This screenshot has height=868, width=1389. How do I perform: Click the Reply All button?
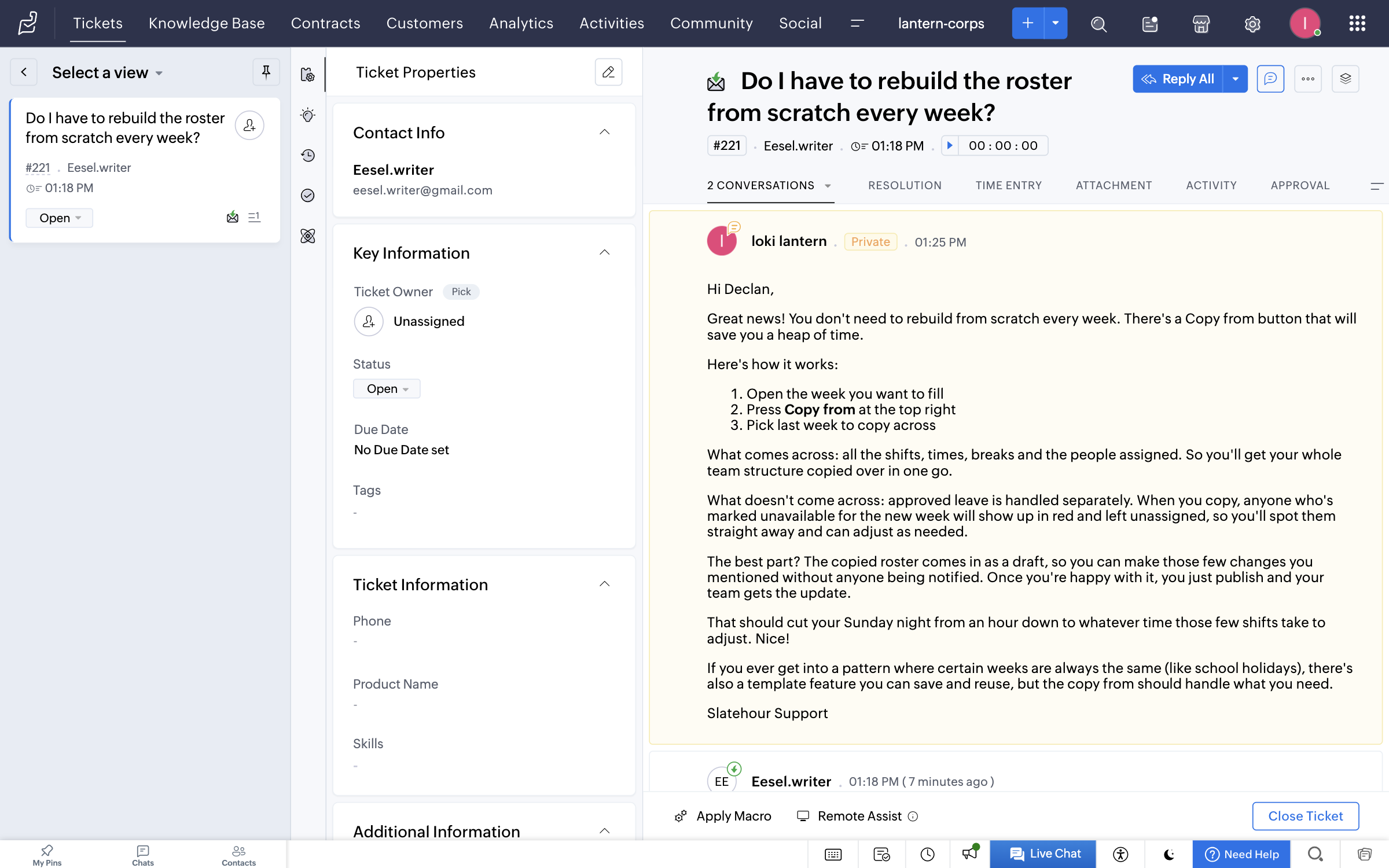pyautogui.click(x=1178, y=79)
